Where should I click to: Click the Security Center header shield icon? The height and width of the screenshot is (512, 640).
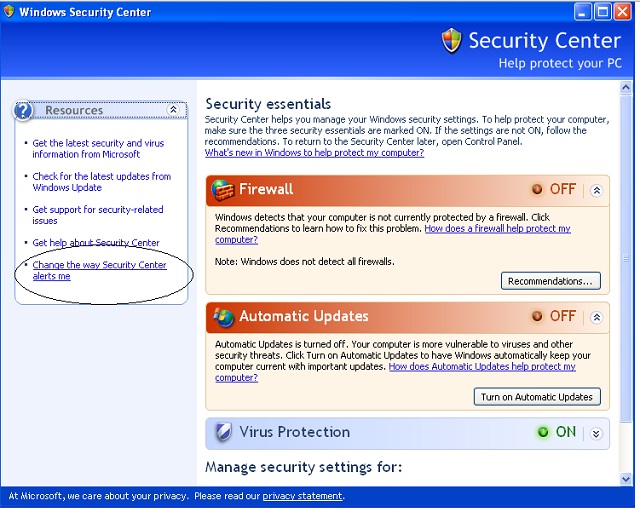[x=452, y=41]
